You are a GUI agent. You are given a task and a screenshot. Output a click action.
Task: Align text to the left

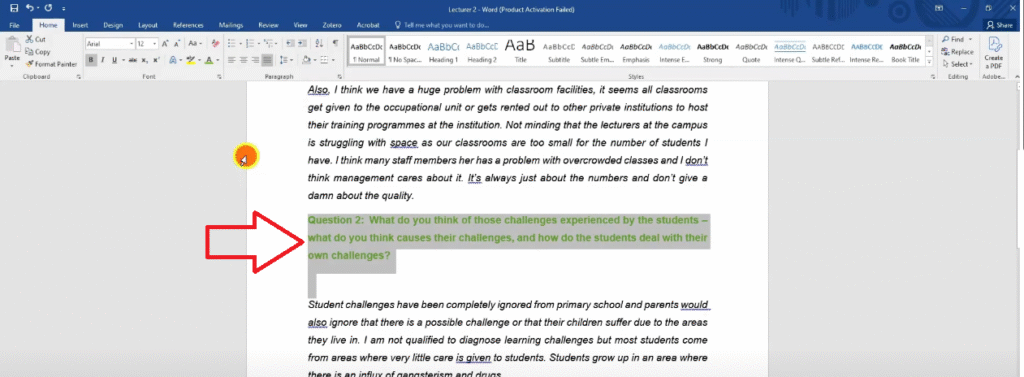point(231,60)
